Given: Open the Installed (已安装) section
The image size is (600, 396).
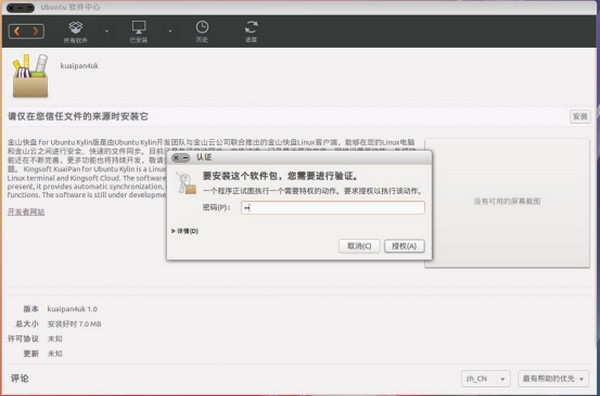Looking at the screenshot, I should click(139, 32).
